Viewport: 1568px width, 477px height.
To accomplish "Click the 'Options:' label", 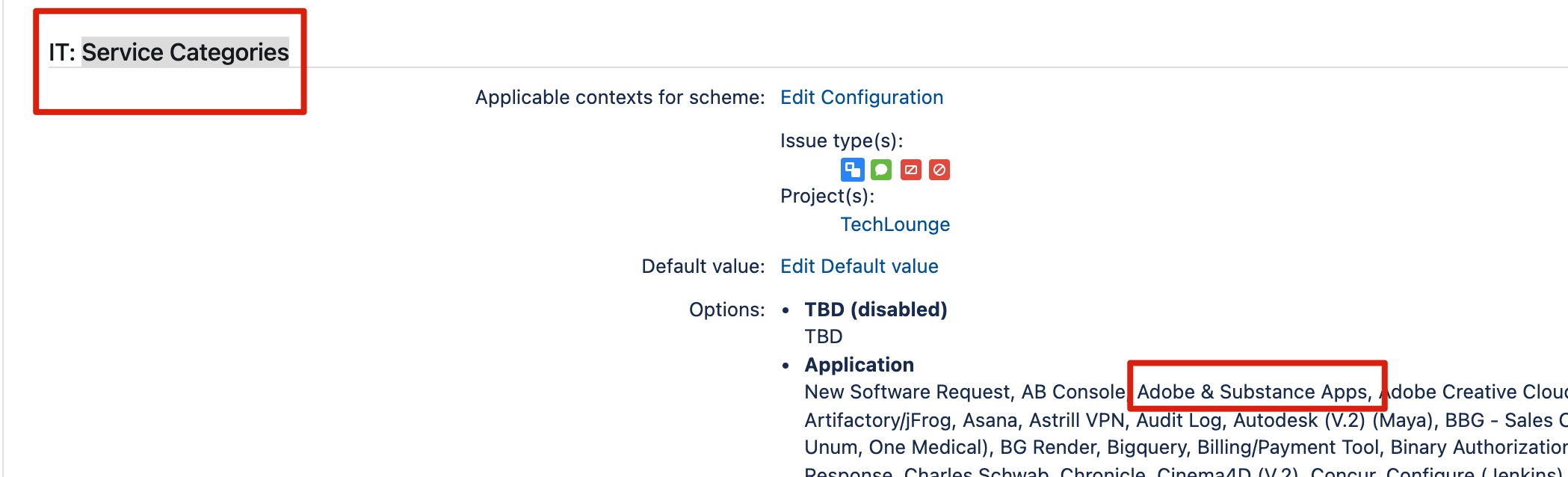I will (x=727, y=310).
